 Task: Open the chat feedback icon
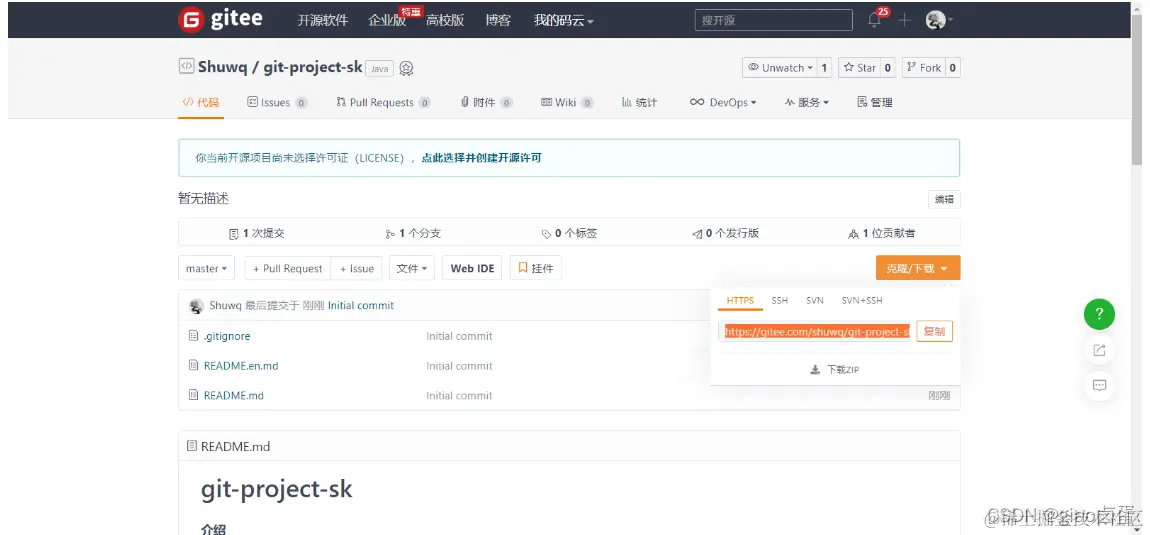coord(1099,385)
